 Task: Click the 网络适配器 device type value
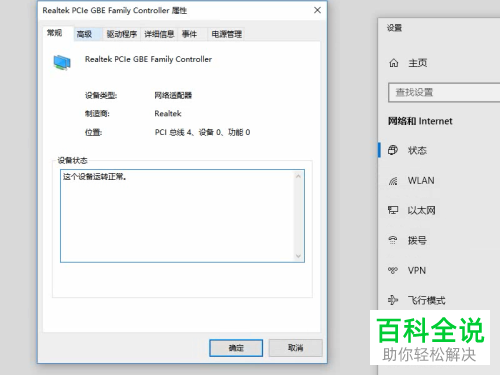click(173, 95)
